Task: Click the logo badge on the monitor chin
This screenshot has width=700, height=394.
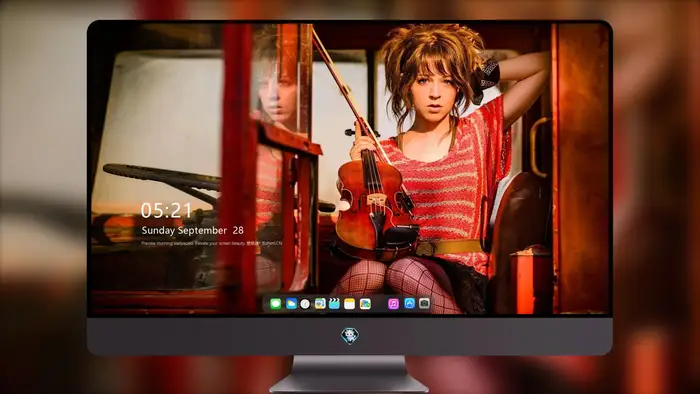Action: point(350,336)
